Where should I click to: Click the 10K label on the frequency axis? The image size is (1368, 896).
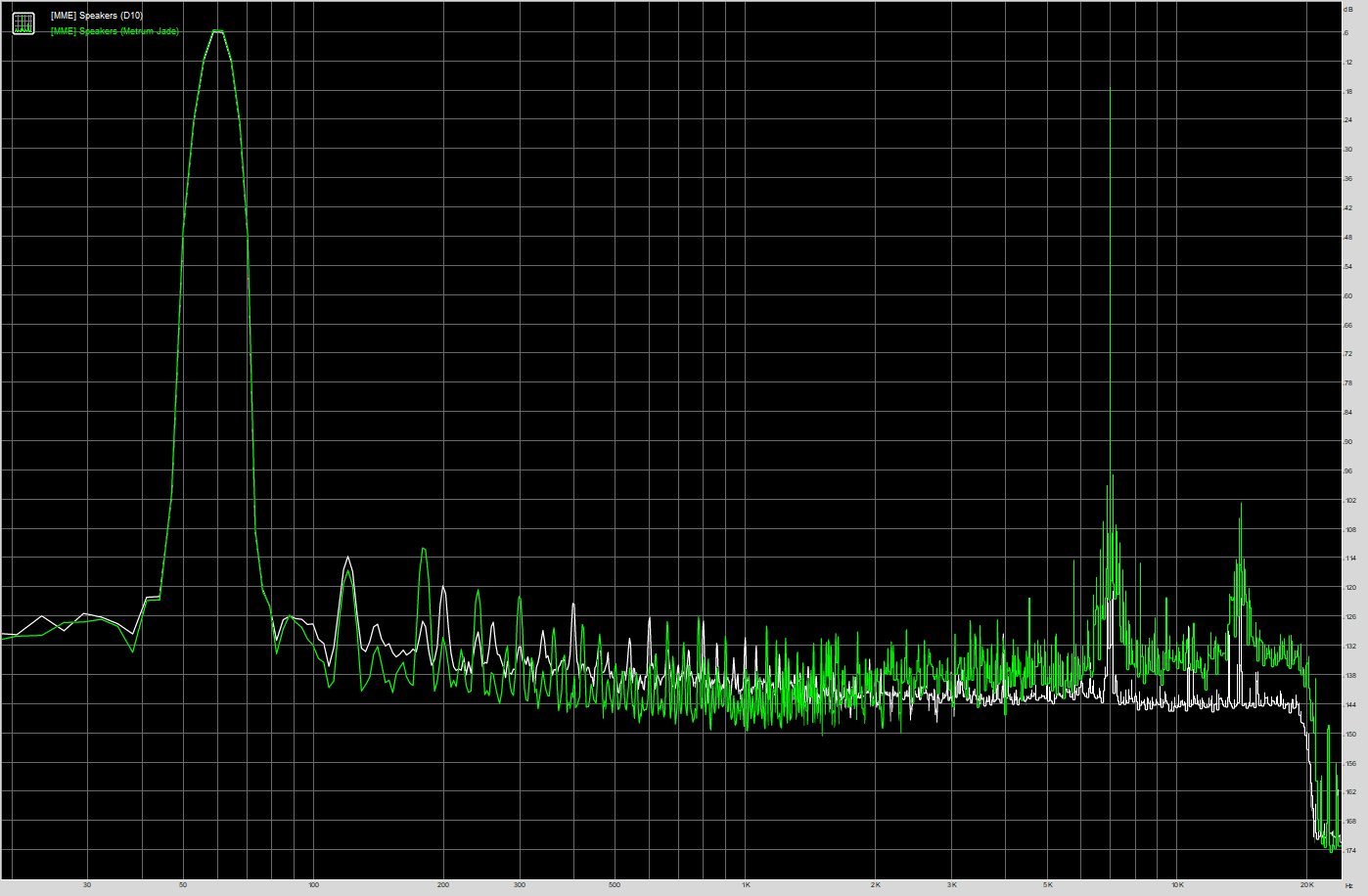tap(1177, 885)
